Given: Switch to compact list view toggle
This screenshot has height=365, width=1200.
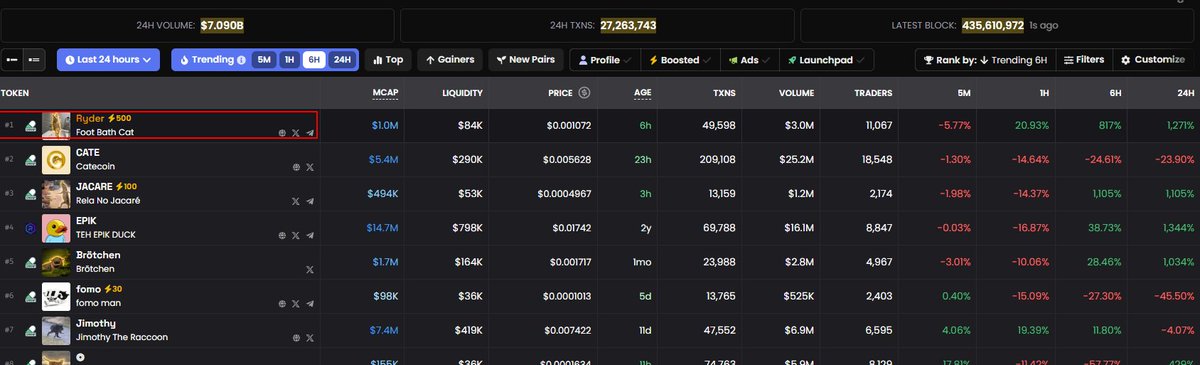Looking at the screenshot, I should coord(13,60).
